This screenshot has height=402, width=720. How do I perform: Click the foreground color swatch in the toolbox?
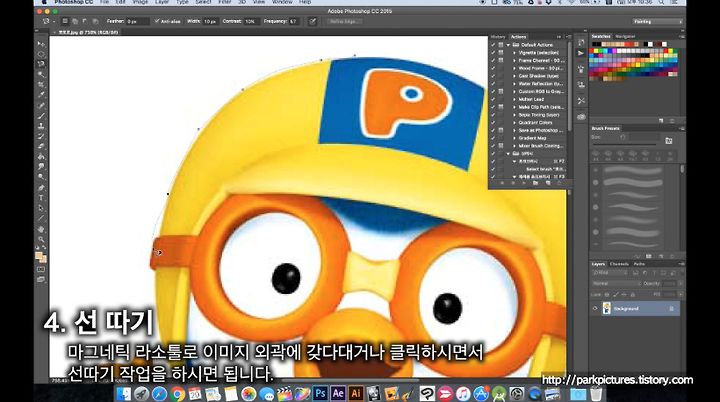pos(39,255)
